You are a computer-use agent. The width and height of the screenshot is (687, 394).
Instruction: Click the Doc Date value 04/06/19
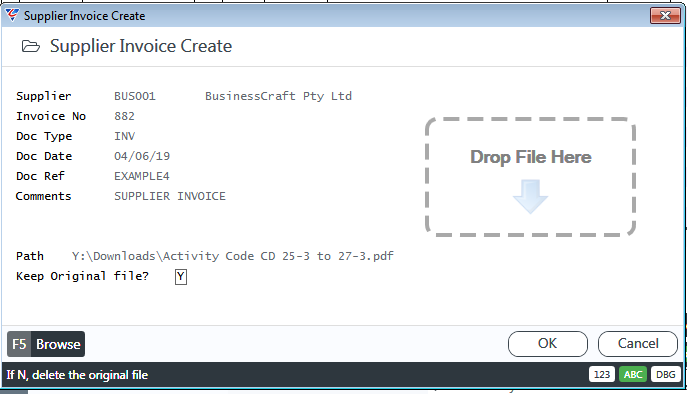(142, 156)
